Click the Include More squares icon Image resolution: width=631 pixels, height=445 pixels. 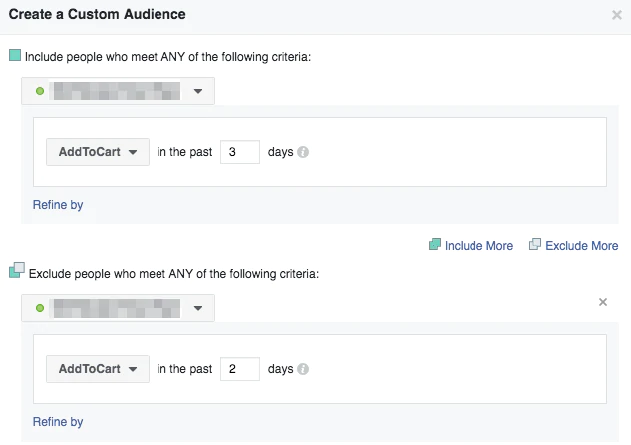pos(434,245)
